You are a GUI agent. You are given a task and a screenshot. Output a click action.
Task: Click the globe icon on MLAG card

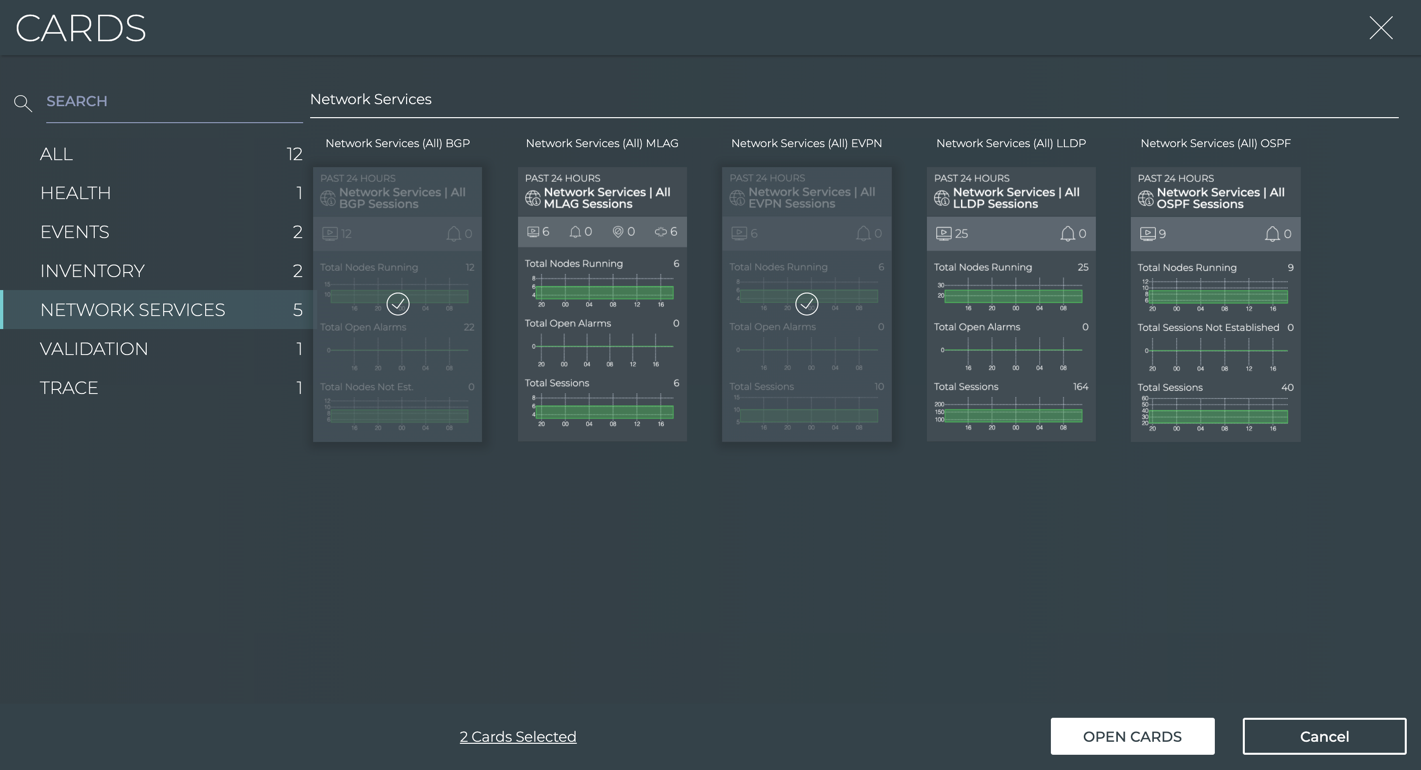533,199
